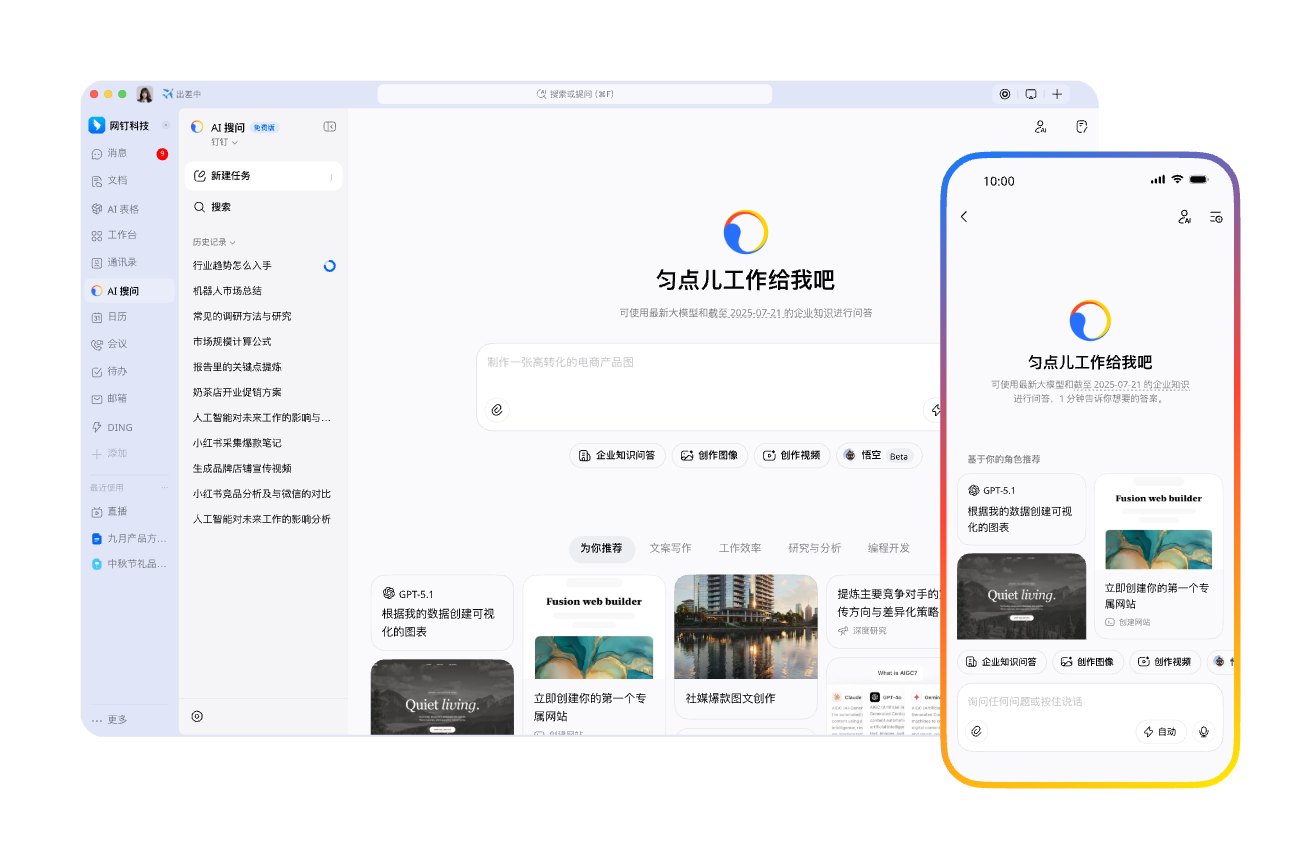Switch to the 研究与分析 tab
This screenshot has width=1314, height=862.
click(814, 548)
